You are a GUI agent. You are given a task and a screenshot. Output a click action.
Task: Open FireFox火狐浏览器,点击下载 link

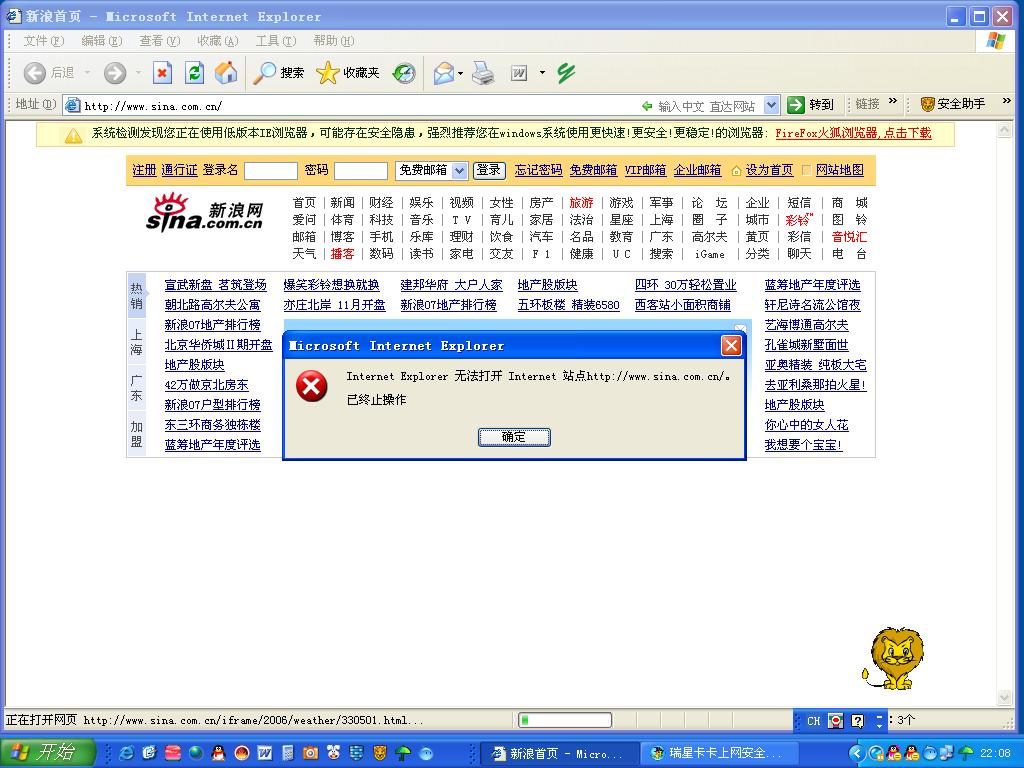[853, 133]
